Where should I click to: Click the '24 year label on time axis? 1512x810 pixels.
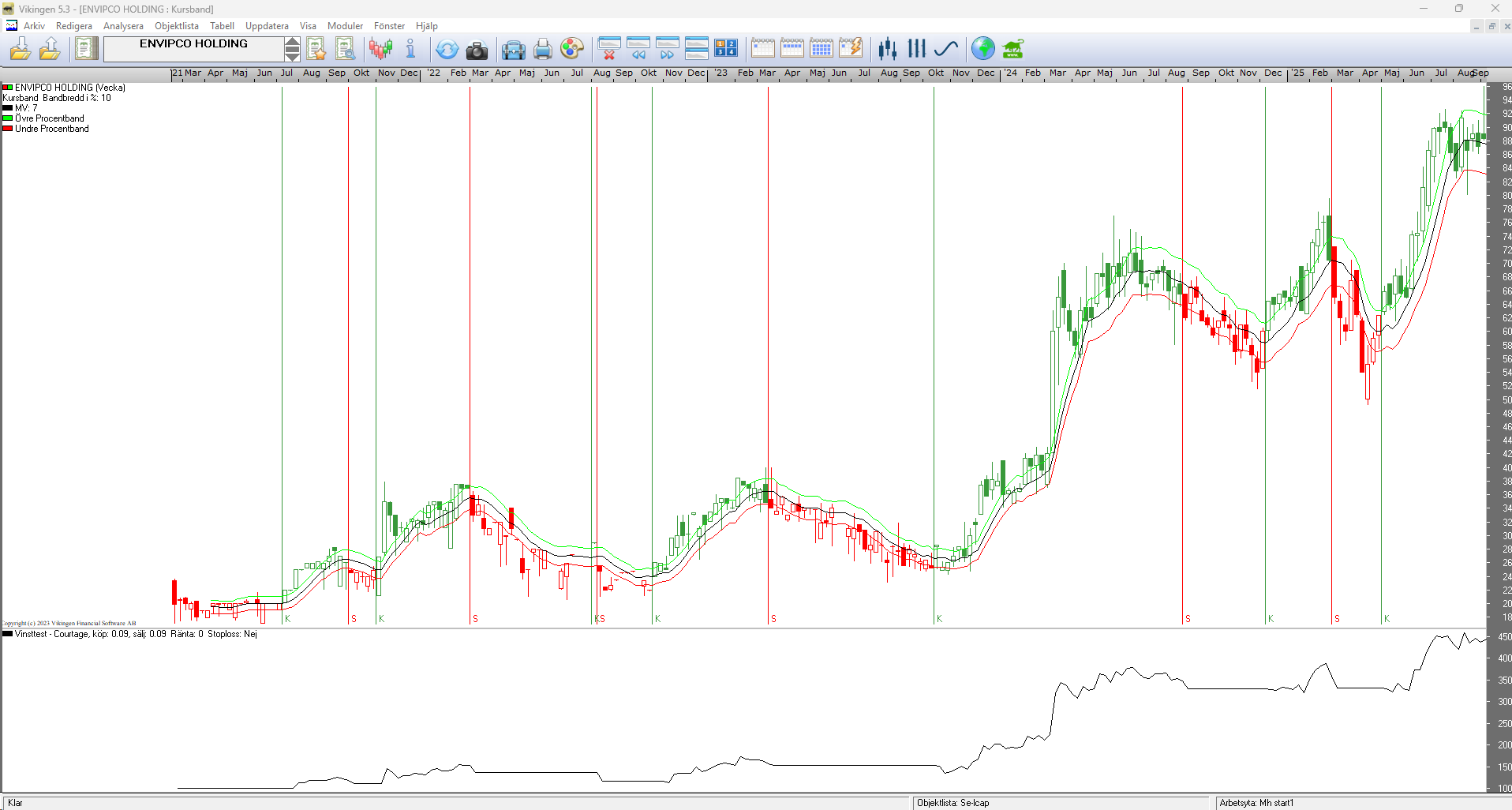pos(1011,73)
